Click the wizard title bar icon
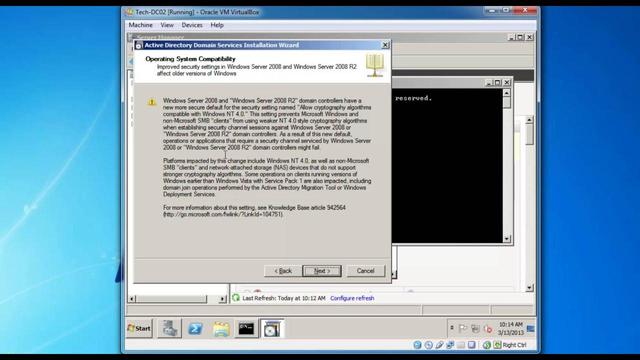 coord(139,45)
